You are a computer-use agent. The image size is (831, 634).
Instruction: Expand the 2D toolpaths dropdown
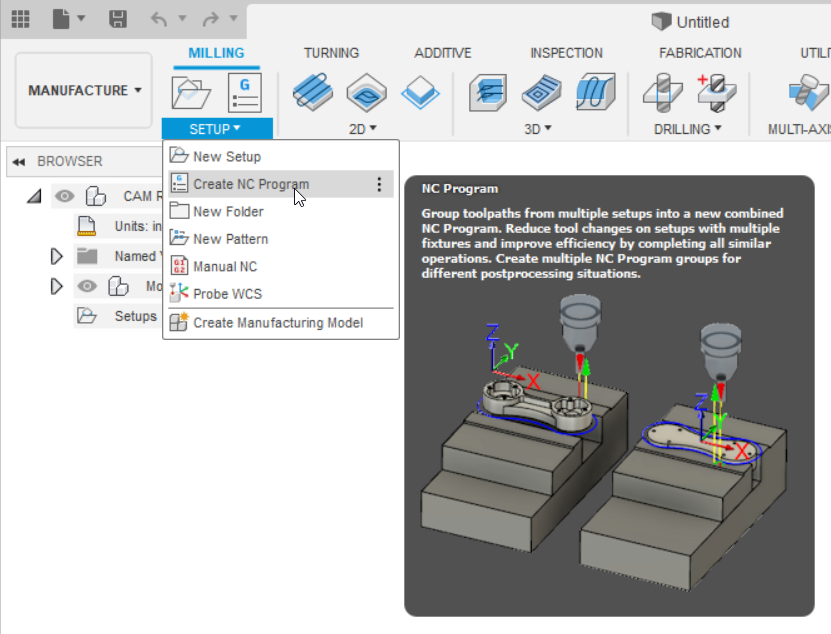[x=363, y=129]
